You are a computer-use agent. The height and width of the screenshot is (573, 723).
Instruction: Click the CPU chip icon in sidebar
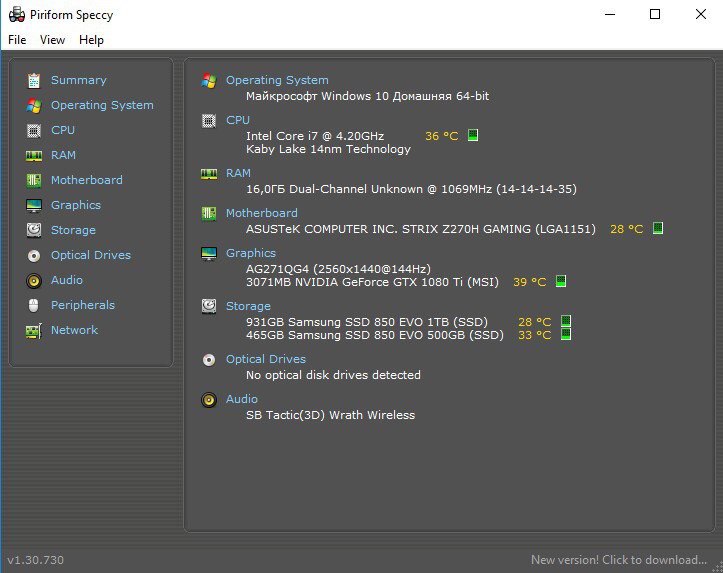point(34,130)
